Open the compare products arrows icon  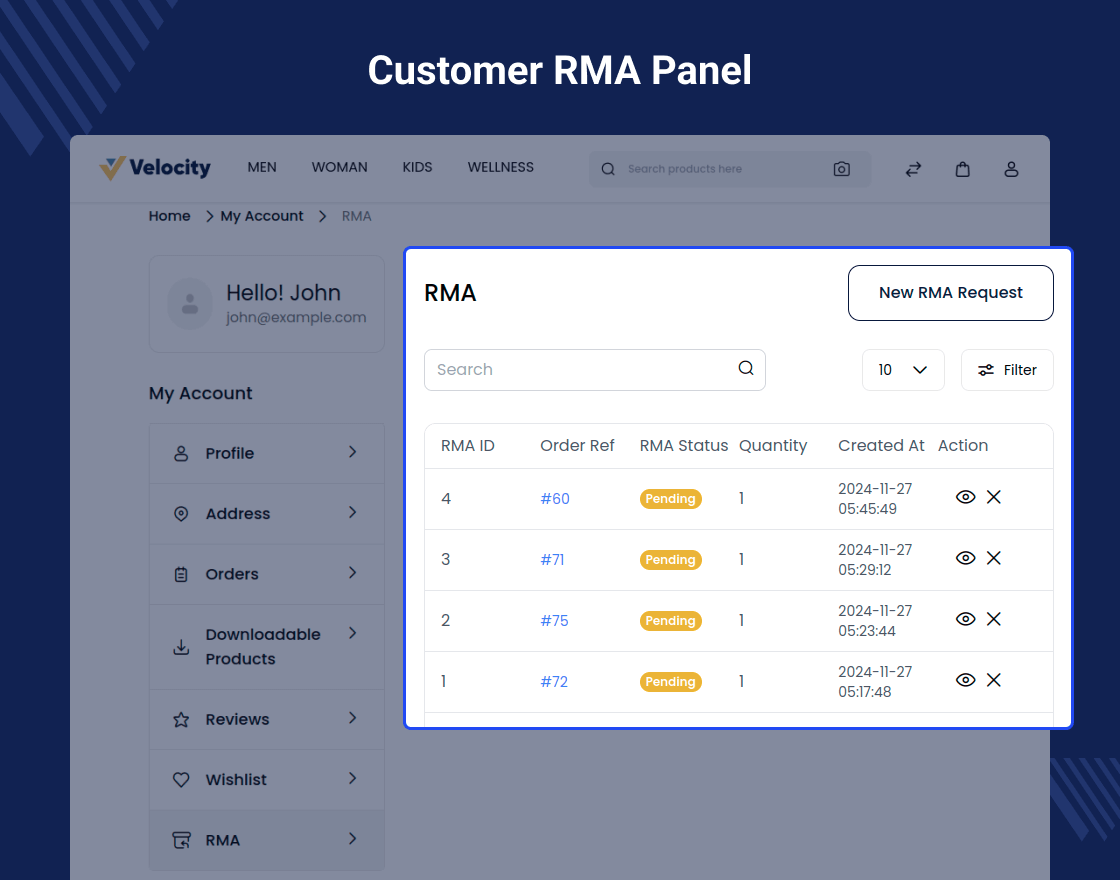pos(913,169)
